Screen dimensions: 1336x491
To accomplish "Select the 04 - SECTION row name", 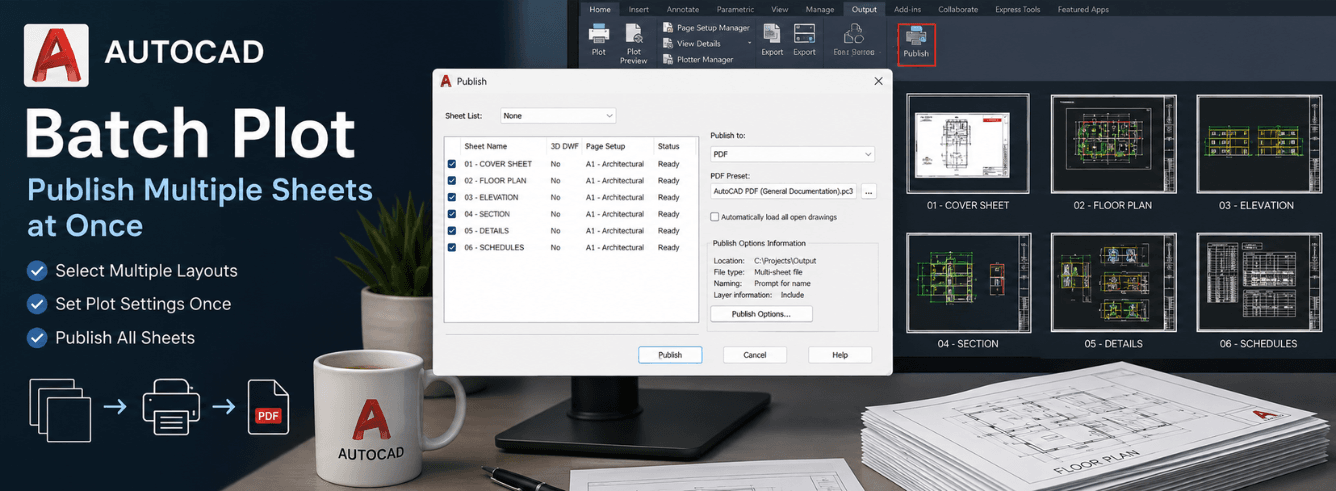I will (487, 214).
